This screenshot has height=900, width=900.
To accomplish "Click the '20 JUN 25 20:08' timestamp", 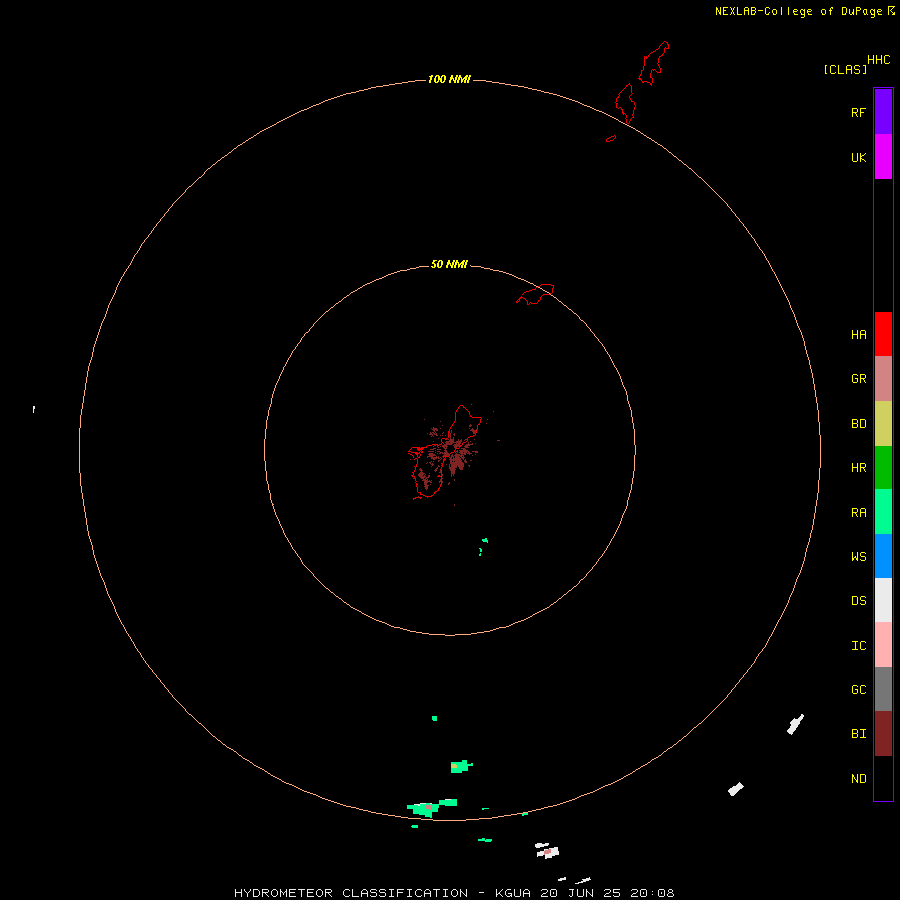I will (x=607, y=893).
